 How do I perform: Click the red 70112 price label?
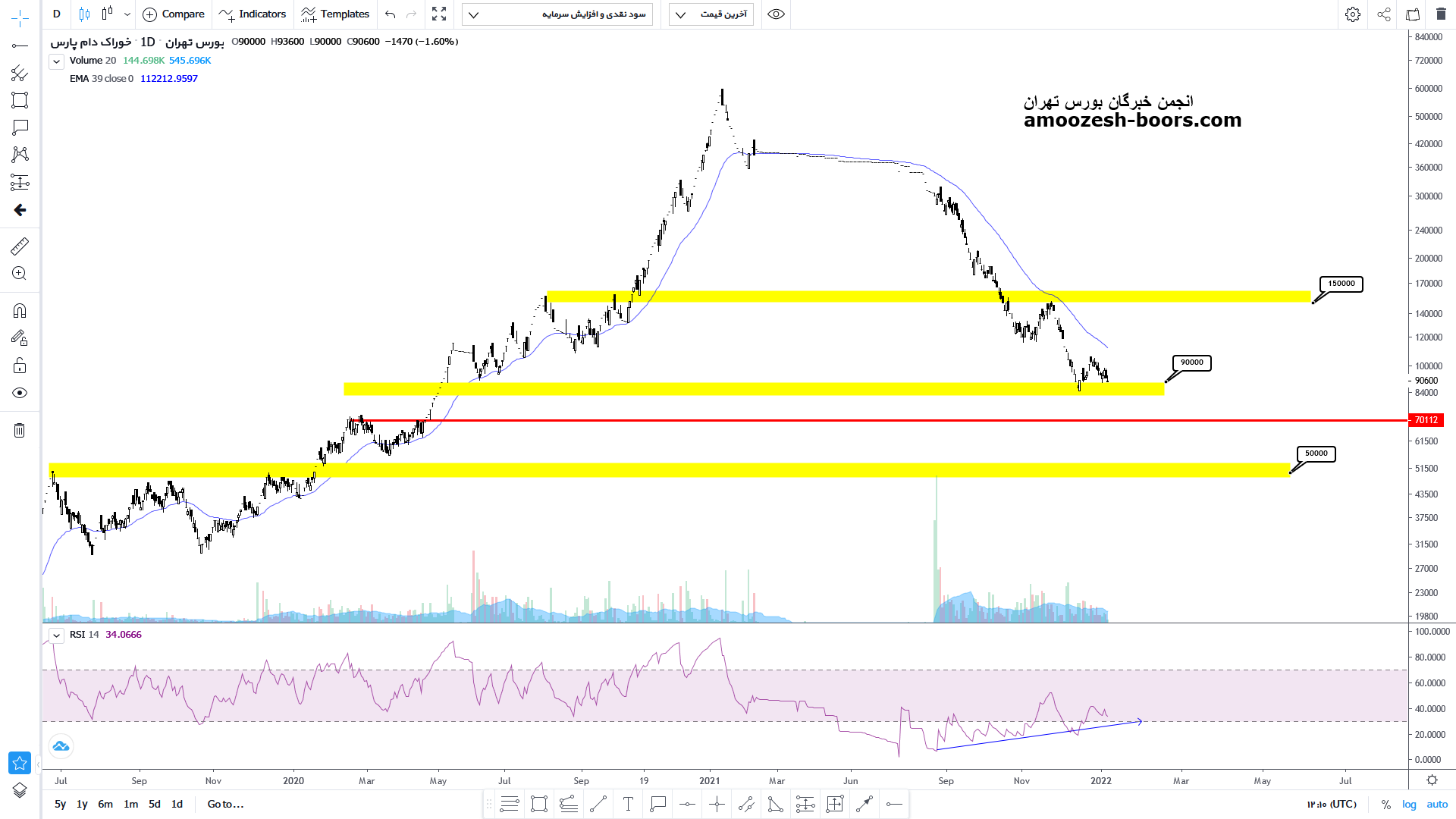(x=1426, y=420)
